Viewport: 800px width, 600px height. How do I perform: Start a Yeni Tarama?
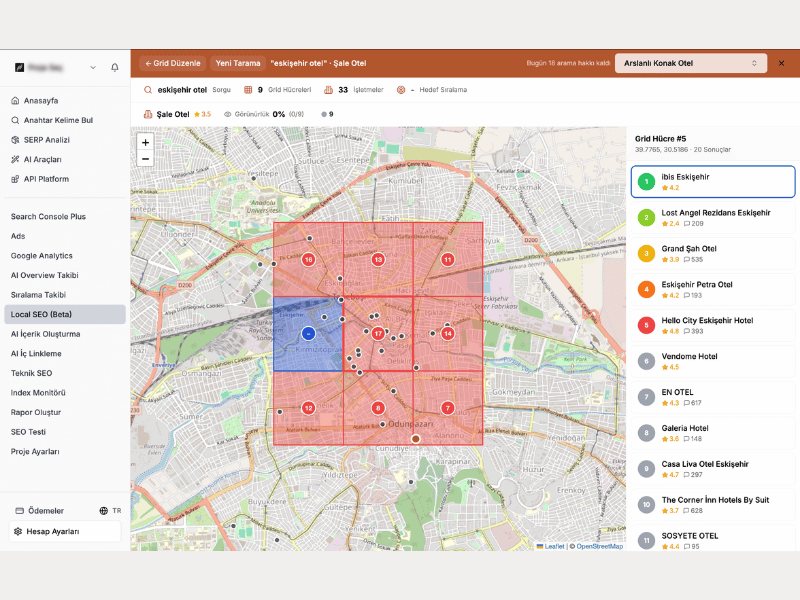pyautogui.click(x=238, y=63)
